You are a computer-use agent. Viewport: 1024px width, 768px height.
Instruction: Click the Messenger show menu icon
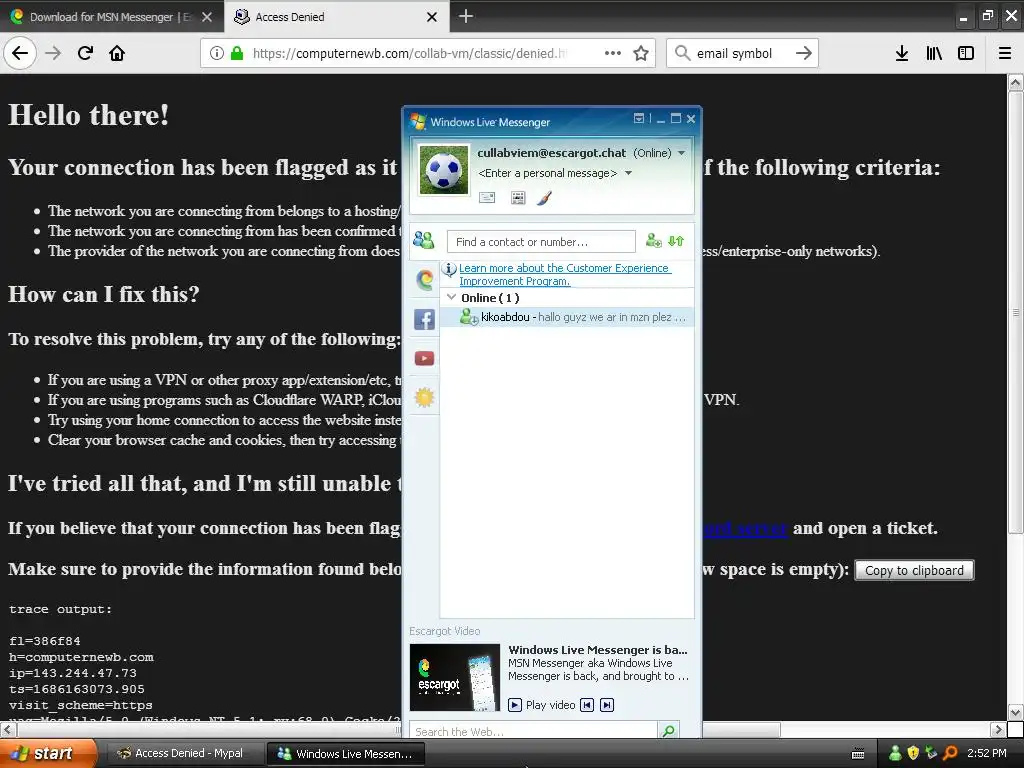(639, 118)
